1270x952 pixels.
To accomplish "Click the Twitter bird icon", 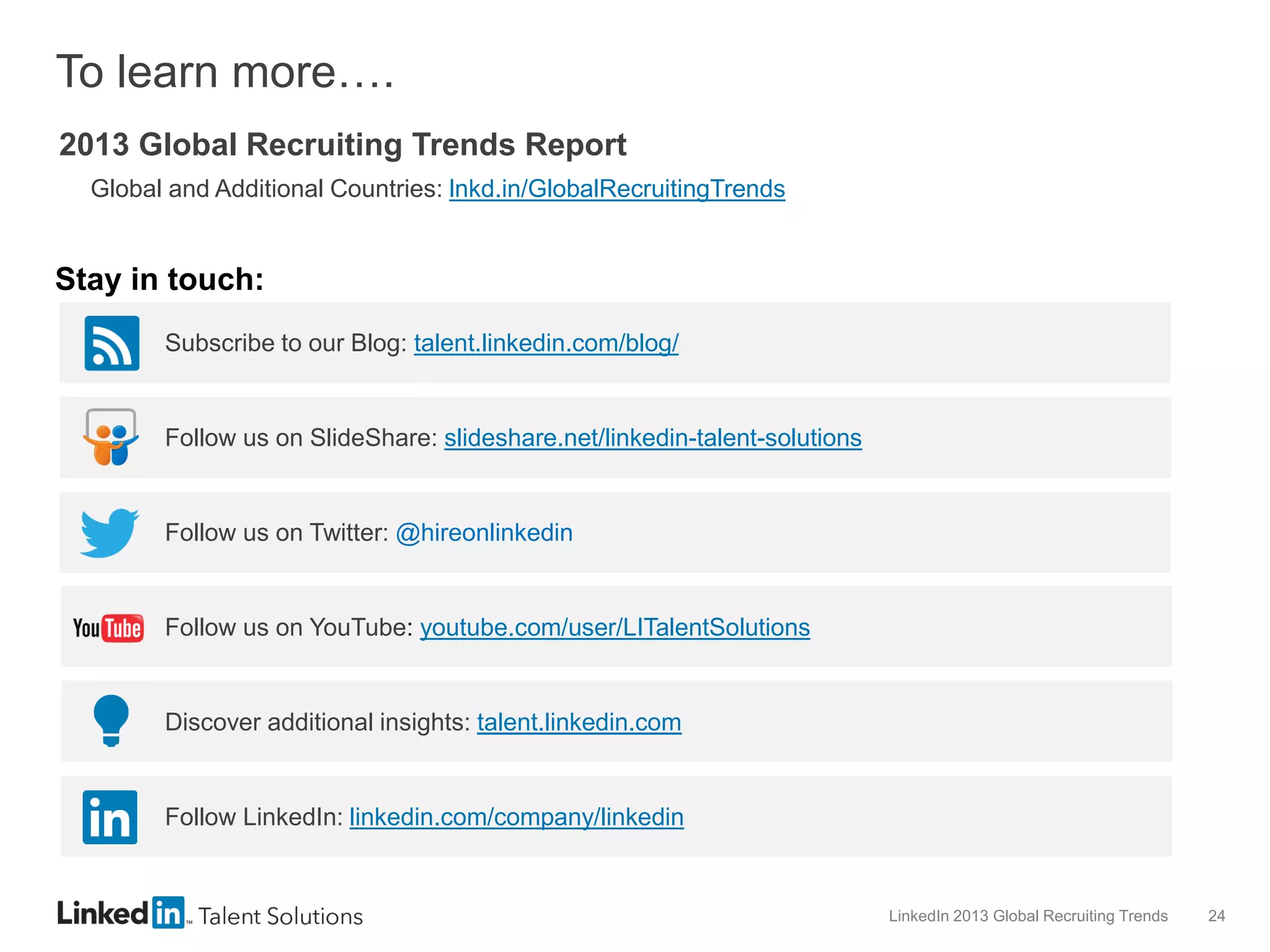I will coord(110,533).
